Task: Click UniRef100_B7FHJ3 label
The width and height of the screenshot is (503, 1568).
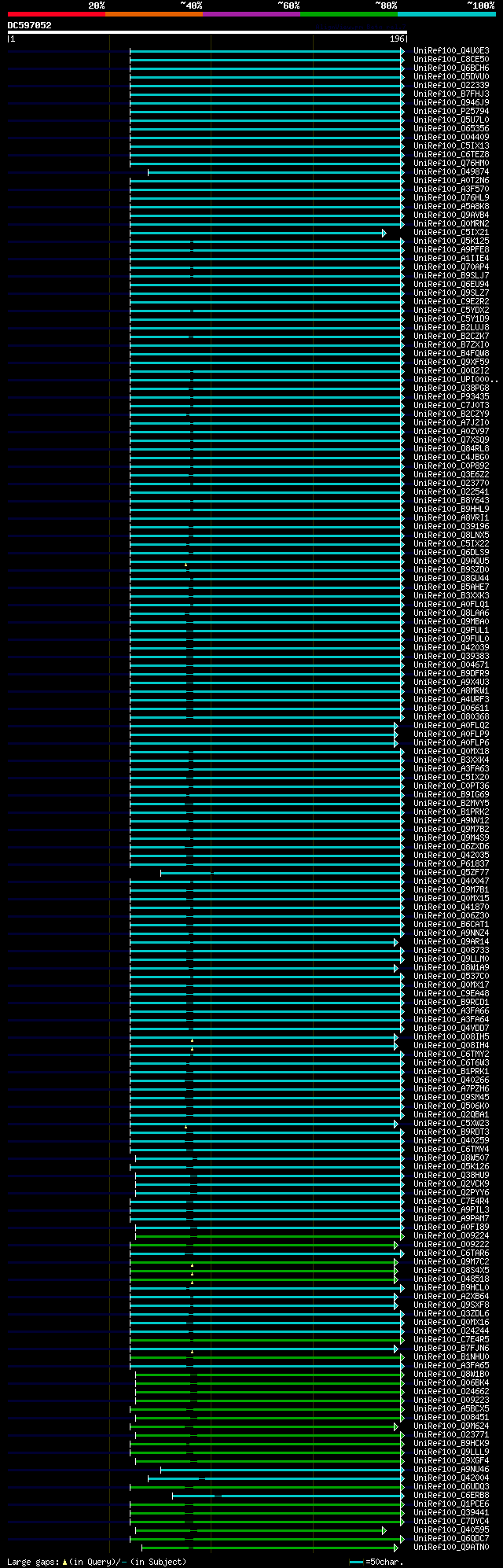Action: click(x=451, y=94)
